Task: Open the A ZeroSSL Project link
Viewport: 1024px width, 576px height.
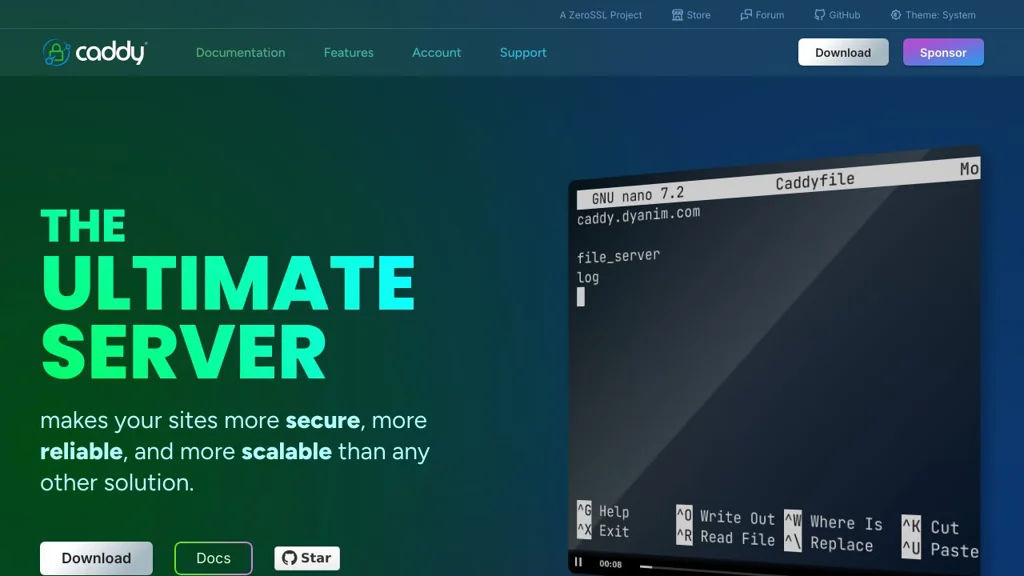Action: pos(601,15)
